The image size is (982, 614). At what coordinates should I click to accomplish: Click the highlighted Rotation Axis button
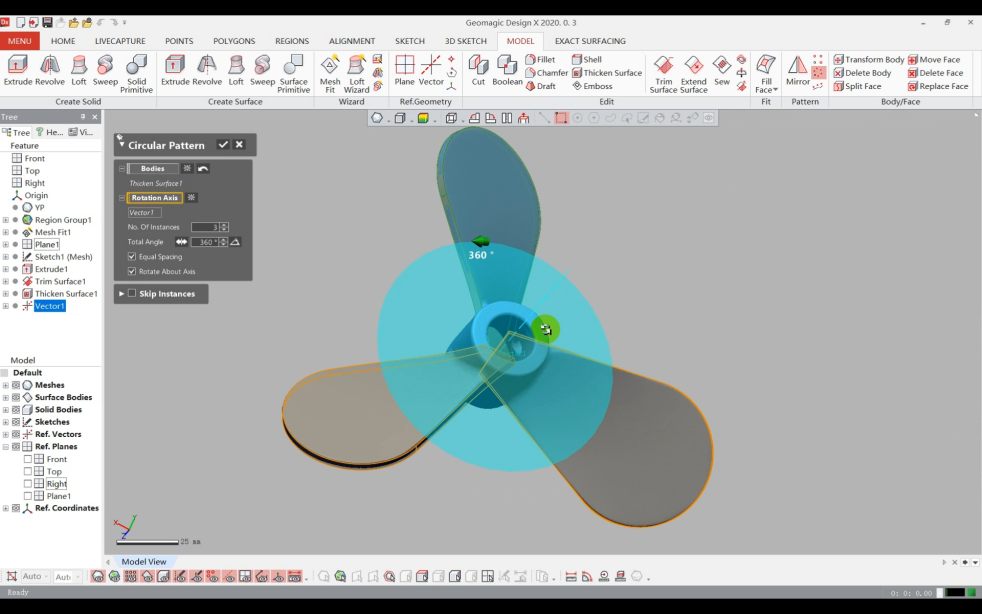pos(153,197)
